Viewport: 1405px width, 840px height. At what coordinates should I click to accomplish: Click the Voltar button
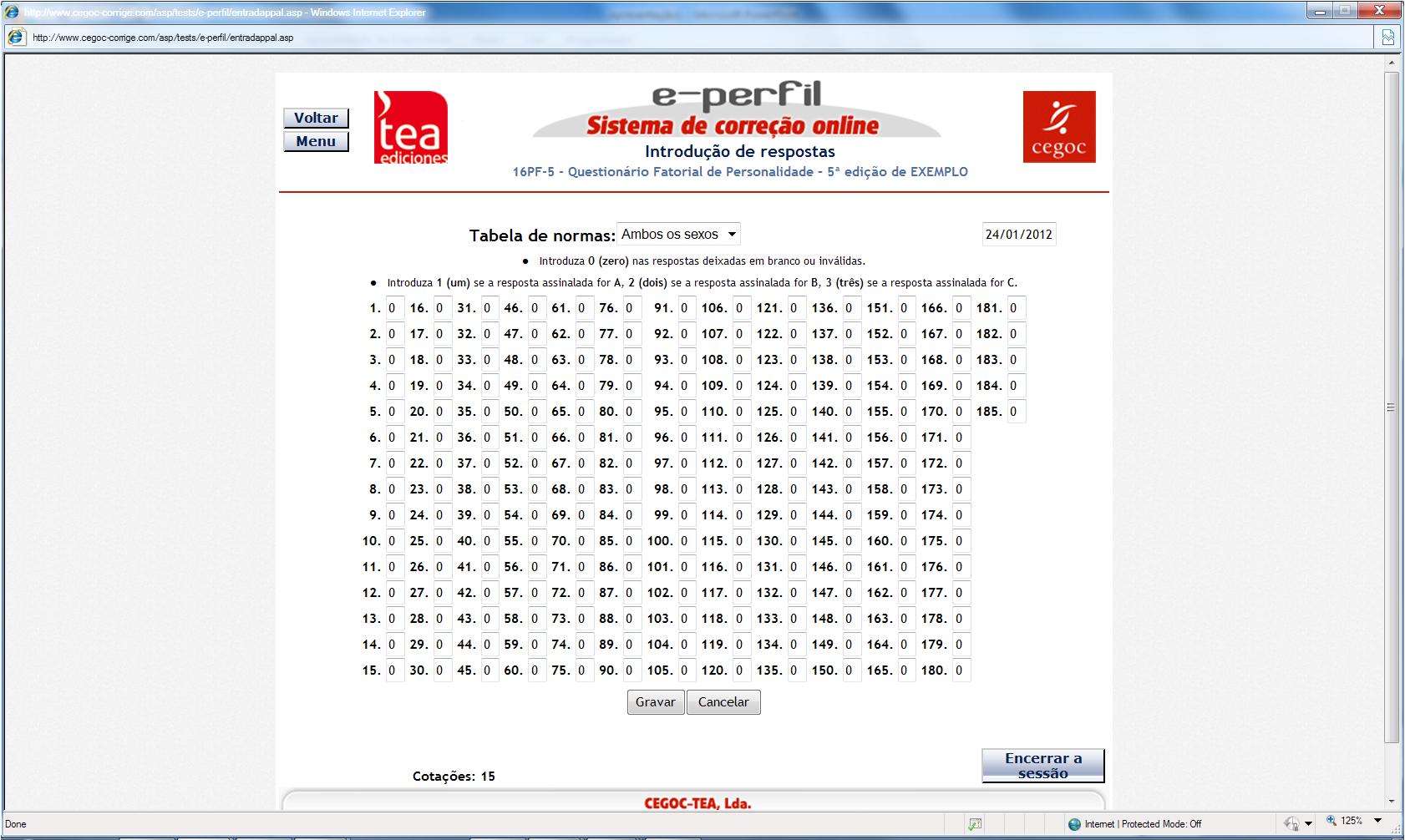(316, 118)
